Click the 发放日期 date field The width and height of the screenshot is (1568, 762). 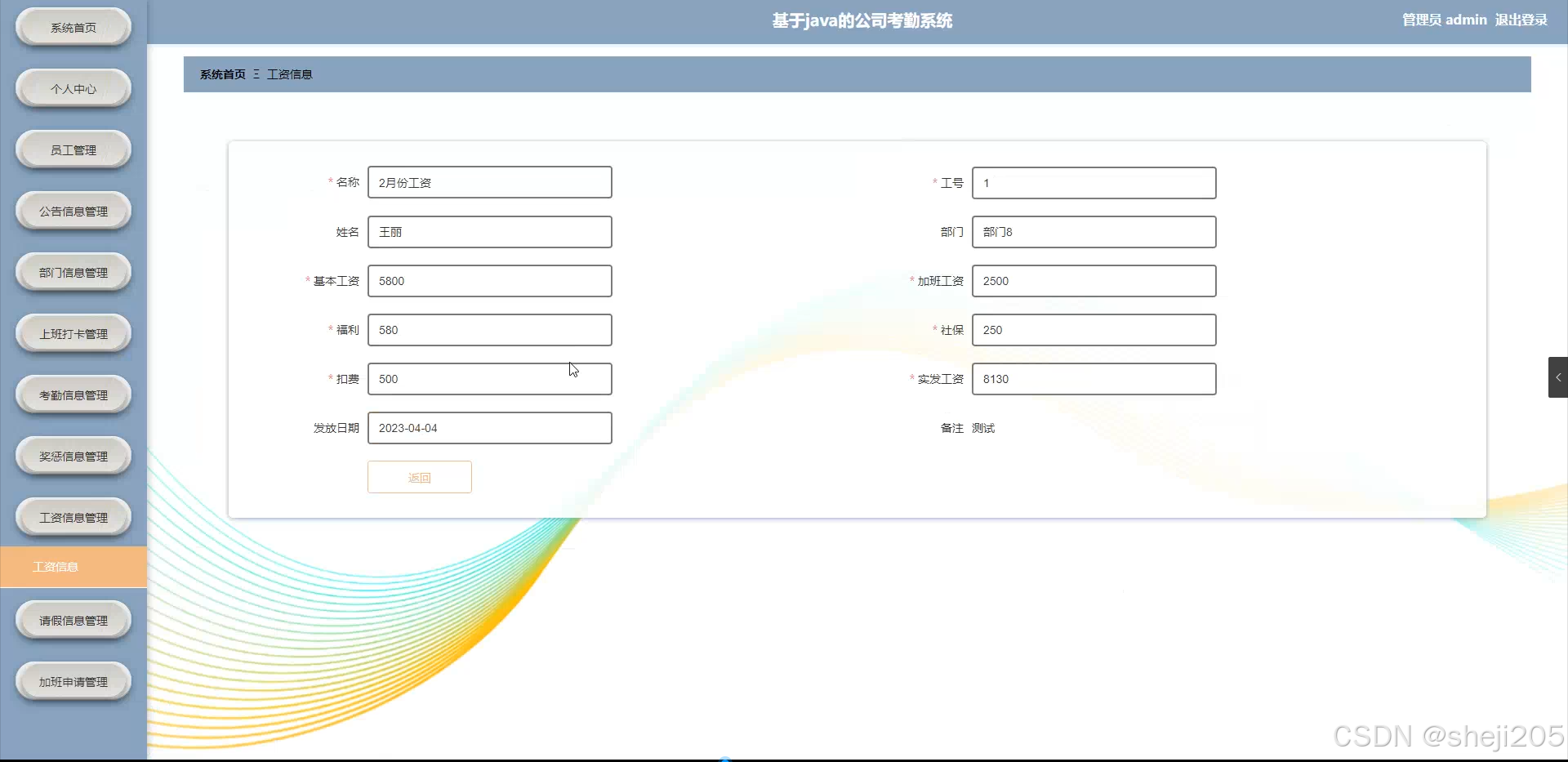tap(489, 427)
